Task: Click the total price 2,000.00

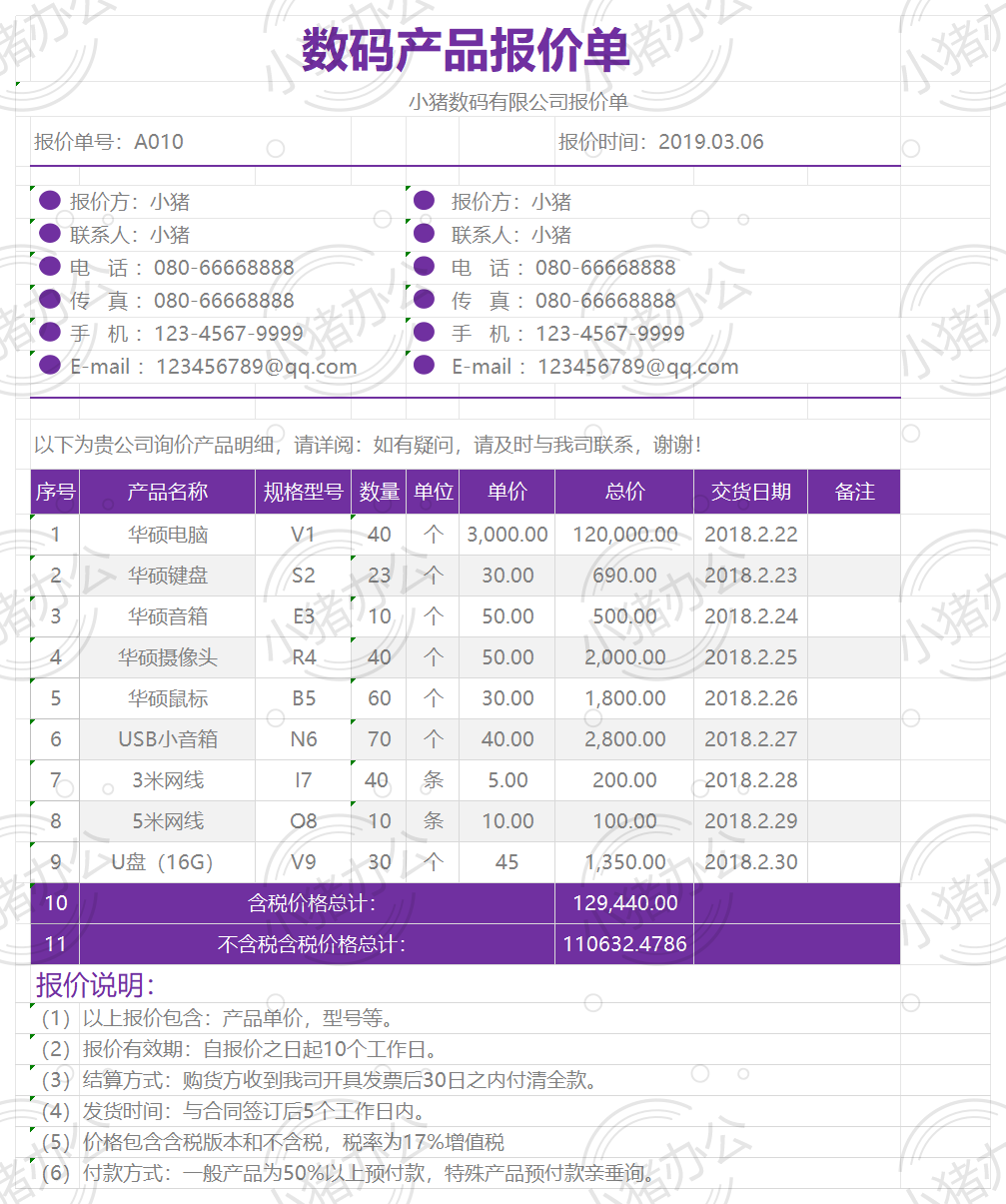Action: coord(625,657)
